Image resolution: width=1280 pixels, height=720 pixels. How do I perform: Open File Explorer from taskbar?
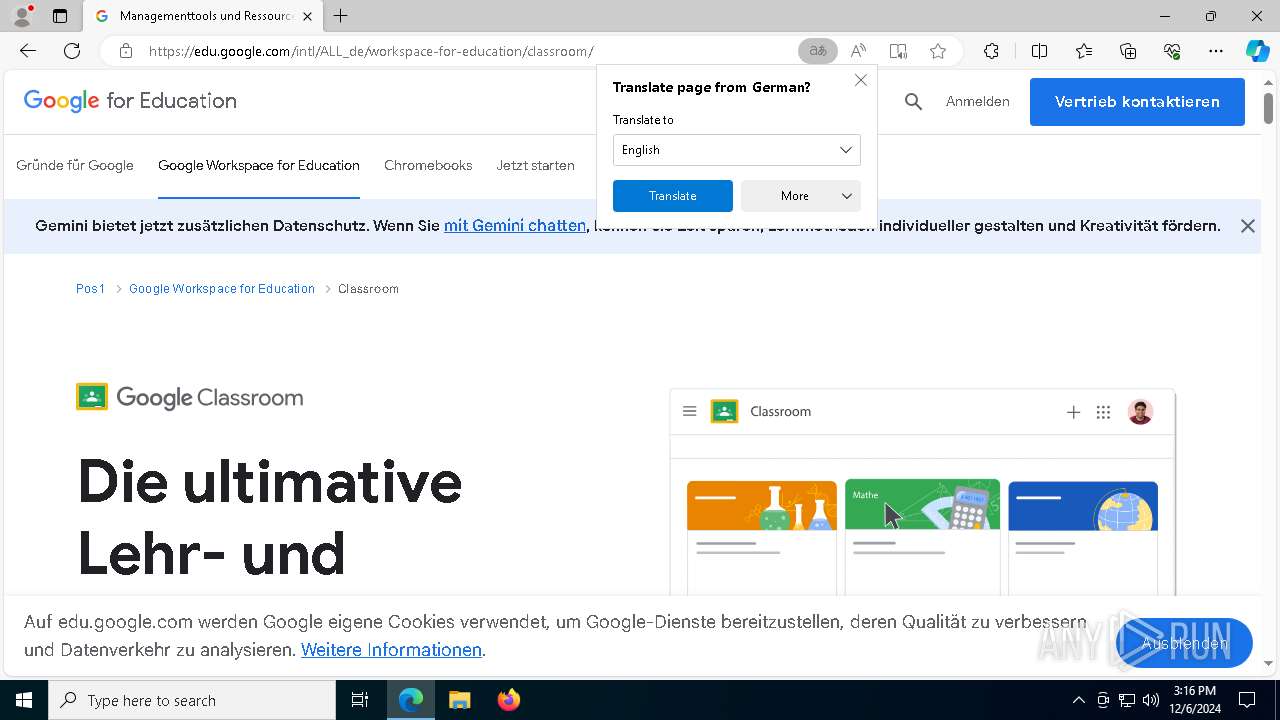pyautogui.click(x=460, y=700)
